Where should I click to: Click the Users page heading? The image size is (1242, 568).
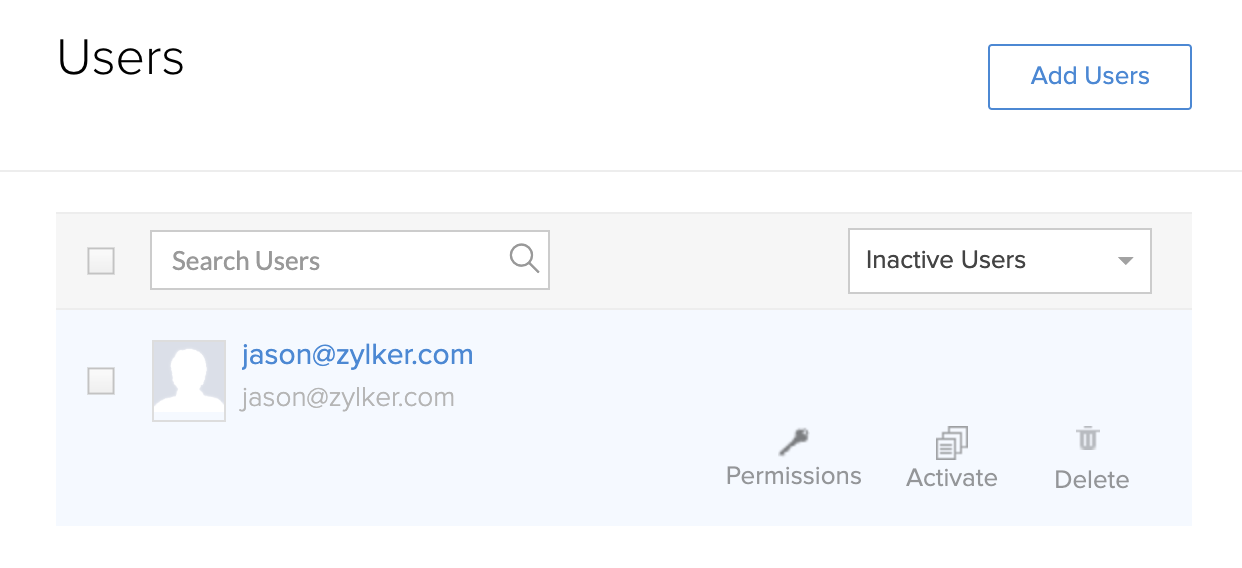pyautogui.click(x=121, y=58)
